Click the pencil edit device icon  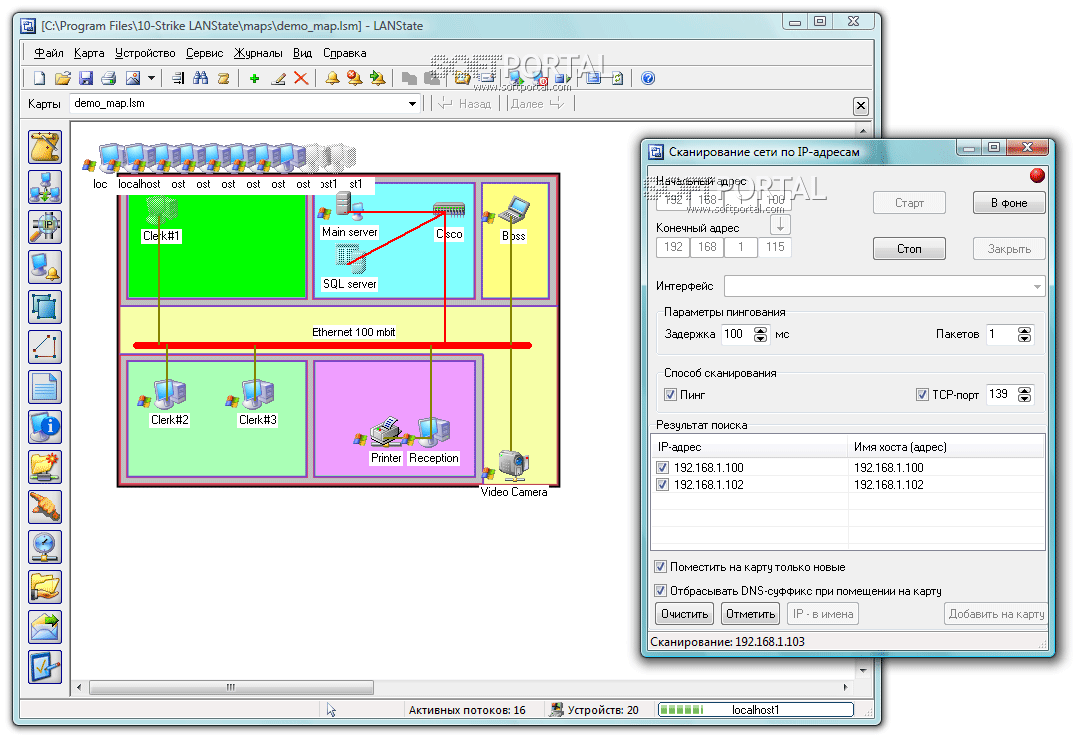pos(278,79)
